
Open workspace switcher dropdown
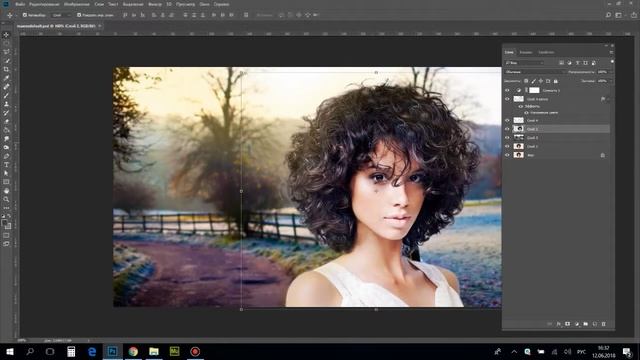coord(619,15)
